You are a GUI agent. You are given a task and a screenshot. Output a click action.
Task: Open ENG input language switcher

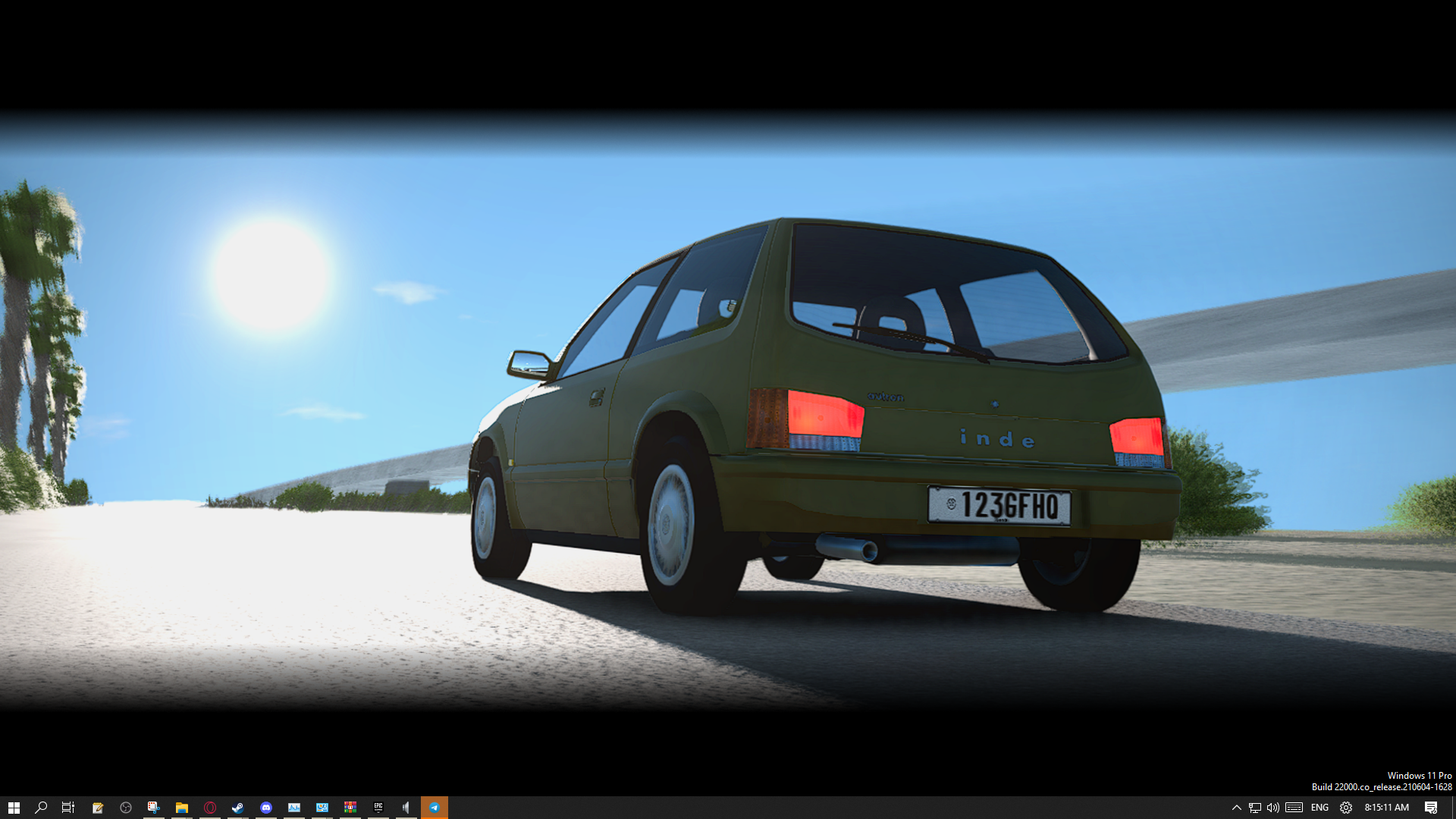click(1319, 808)
